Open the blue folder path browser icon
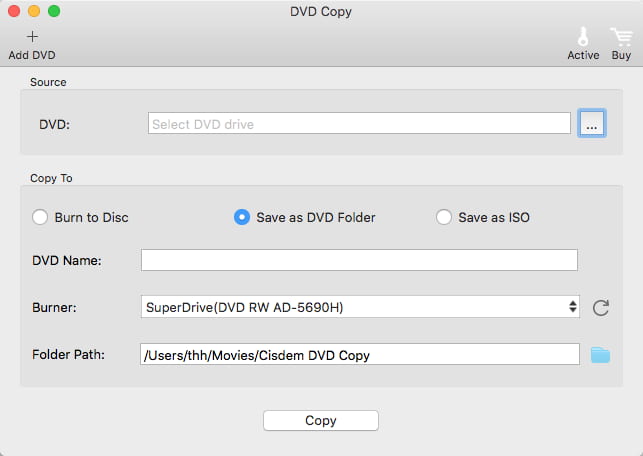 point(600,355)
